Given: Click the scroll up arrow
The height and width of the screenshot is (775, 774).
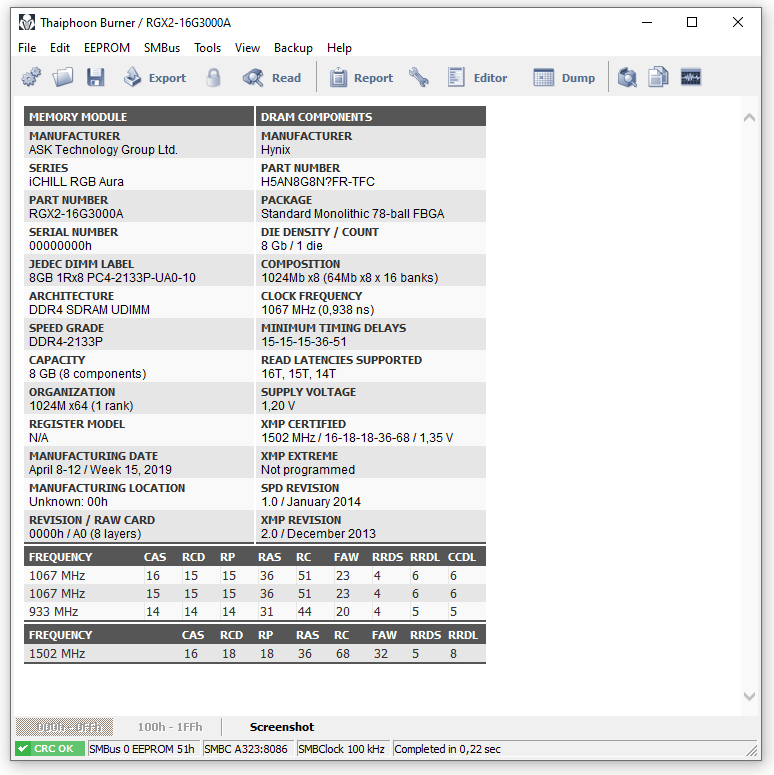Looking at the screenshot, I should point(749,118).
